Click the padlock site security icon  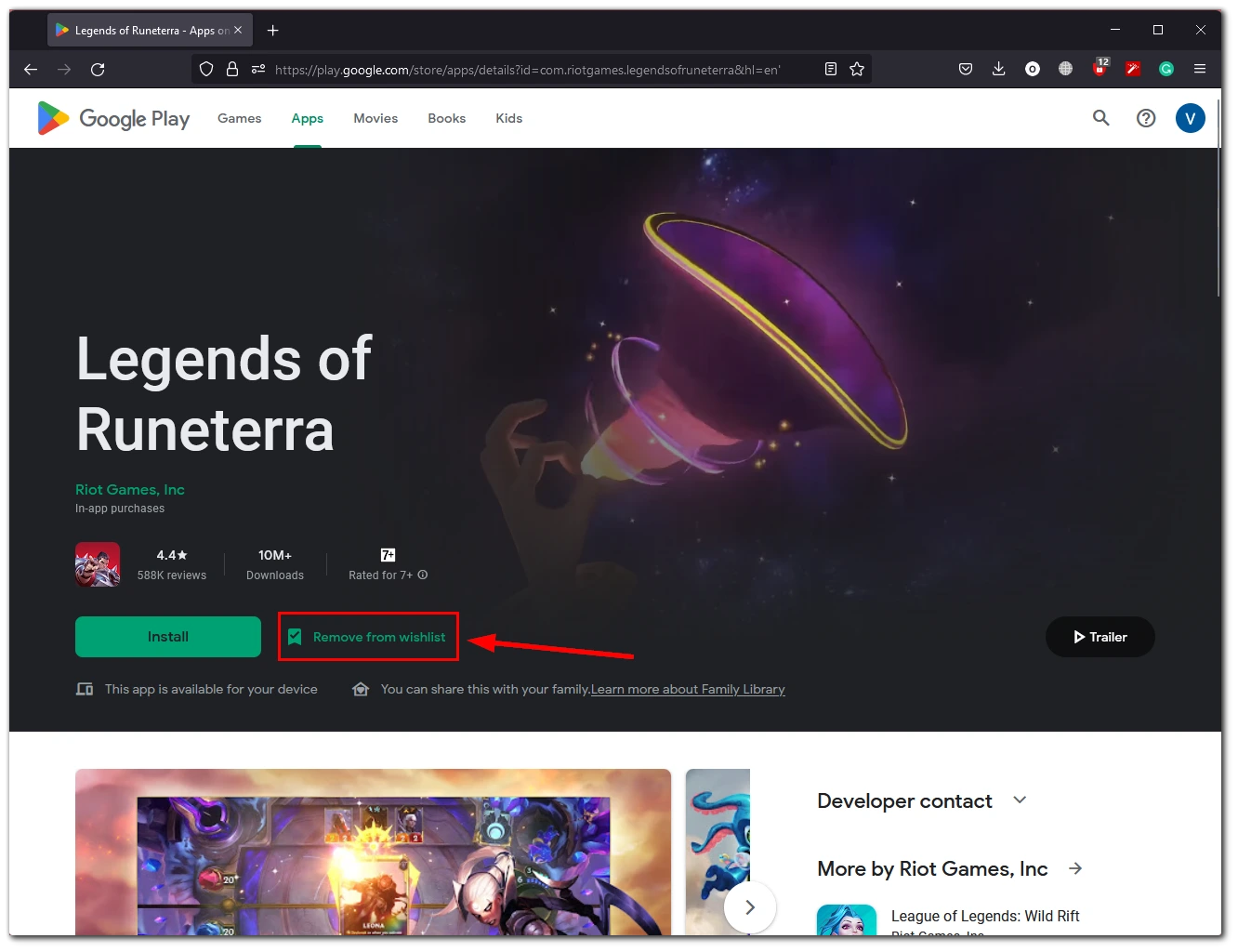pos(232,69)
